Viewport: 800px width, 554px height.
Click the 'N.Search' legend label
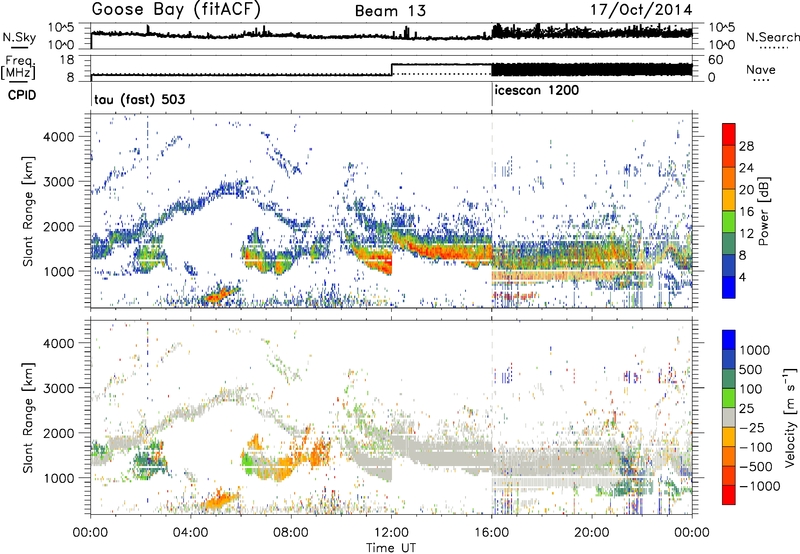773,37
